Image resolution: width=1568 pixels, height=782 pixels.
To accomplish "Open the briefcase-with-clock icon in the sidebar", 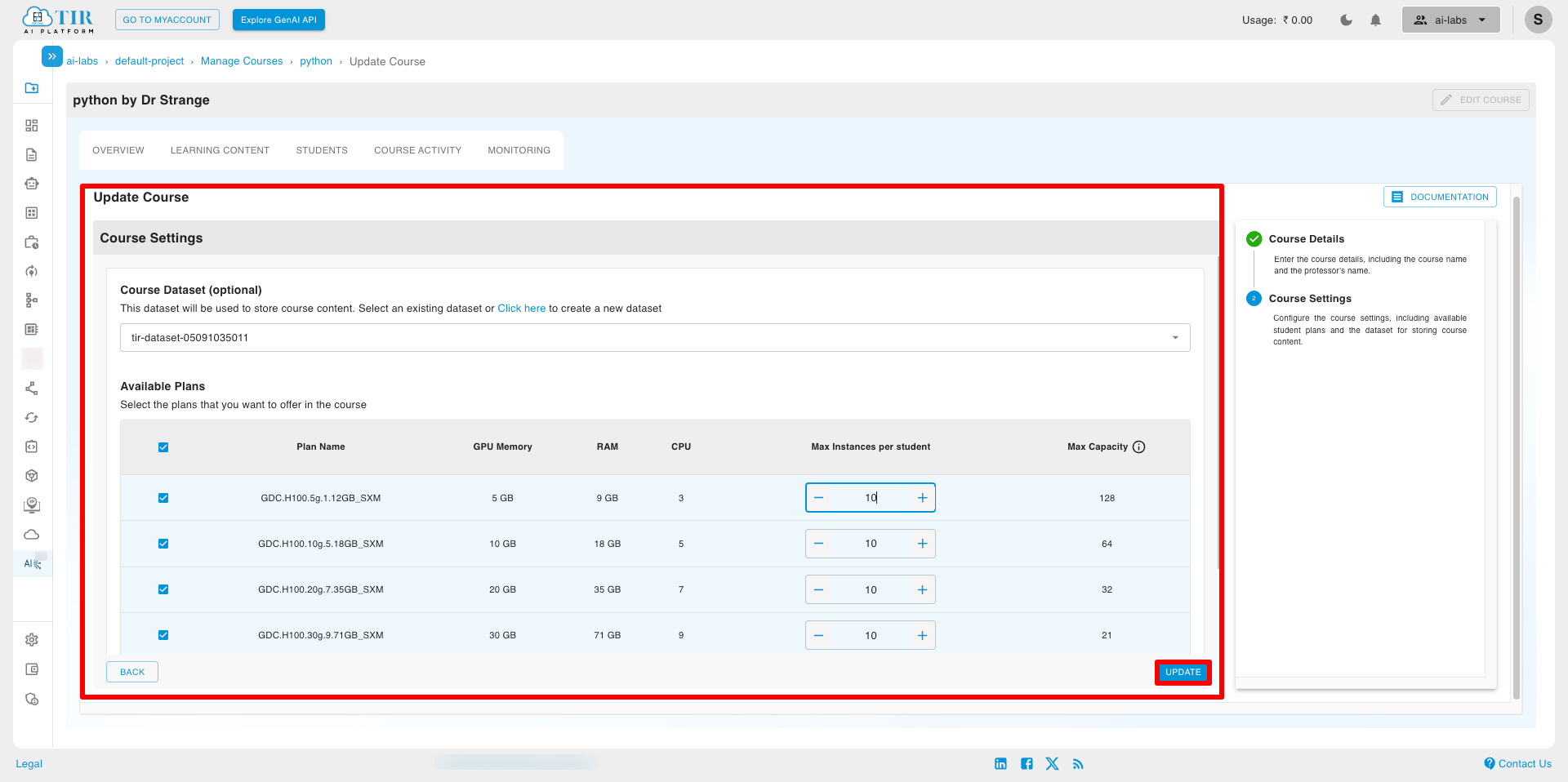I will [x=32, y=242].
